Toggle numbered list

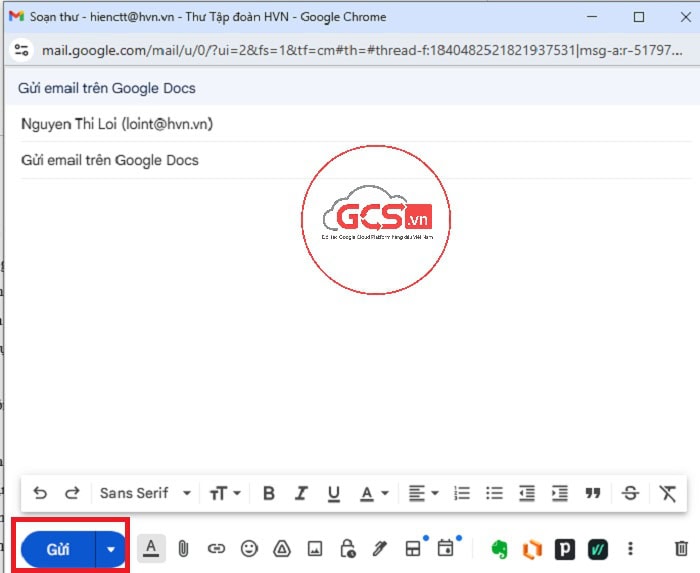(x=462, y=493)
